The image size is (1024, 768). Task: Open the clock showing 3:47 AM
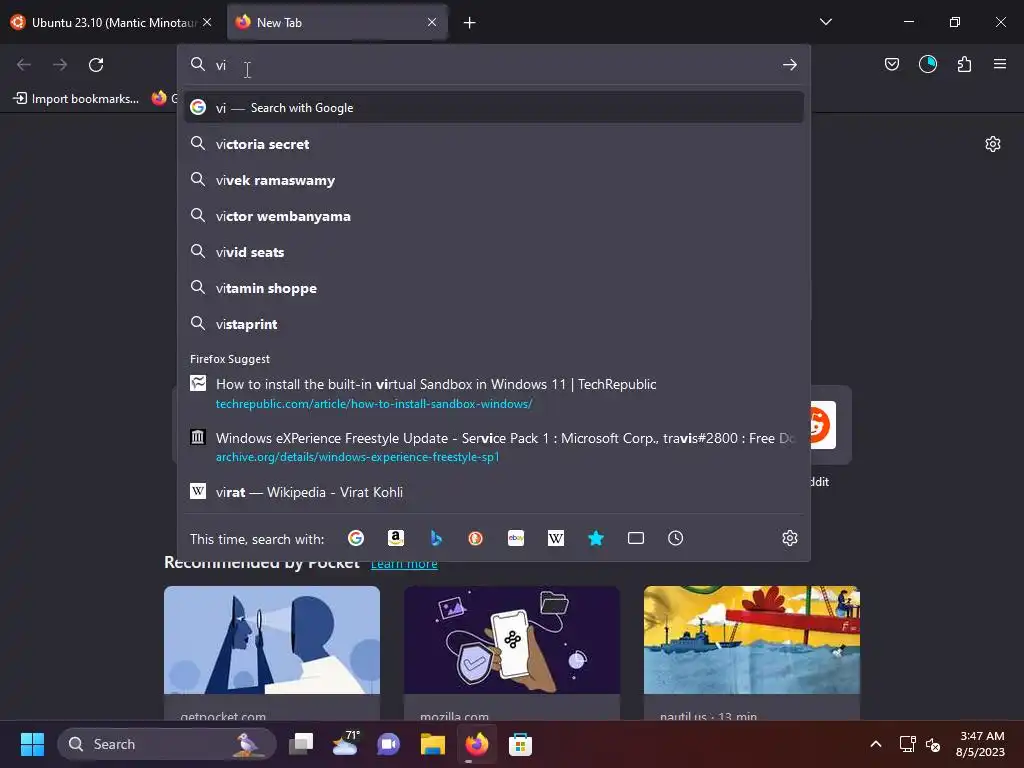coord(980,744)
